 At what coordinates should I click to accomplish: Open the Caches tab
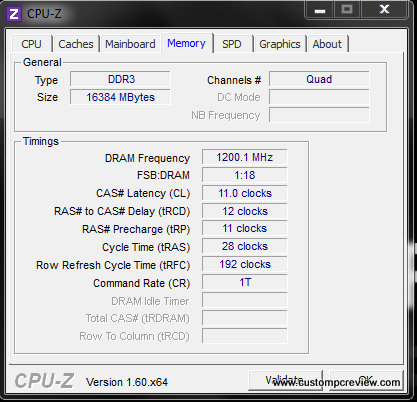click(76, 44)
